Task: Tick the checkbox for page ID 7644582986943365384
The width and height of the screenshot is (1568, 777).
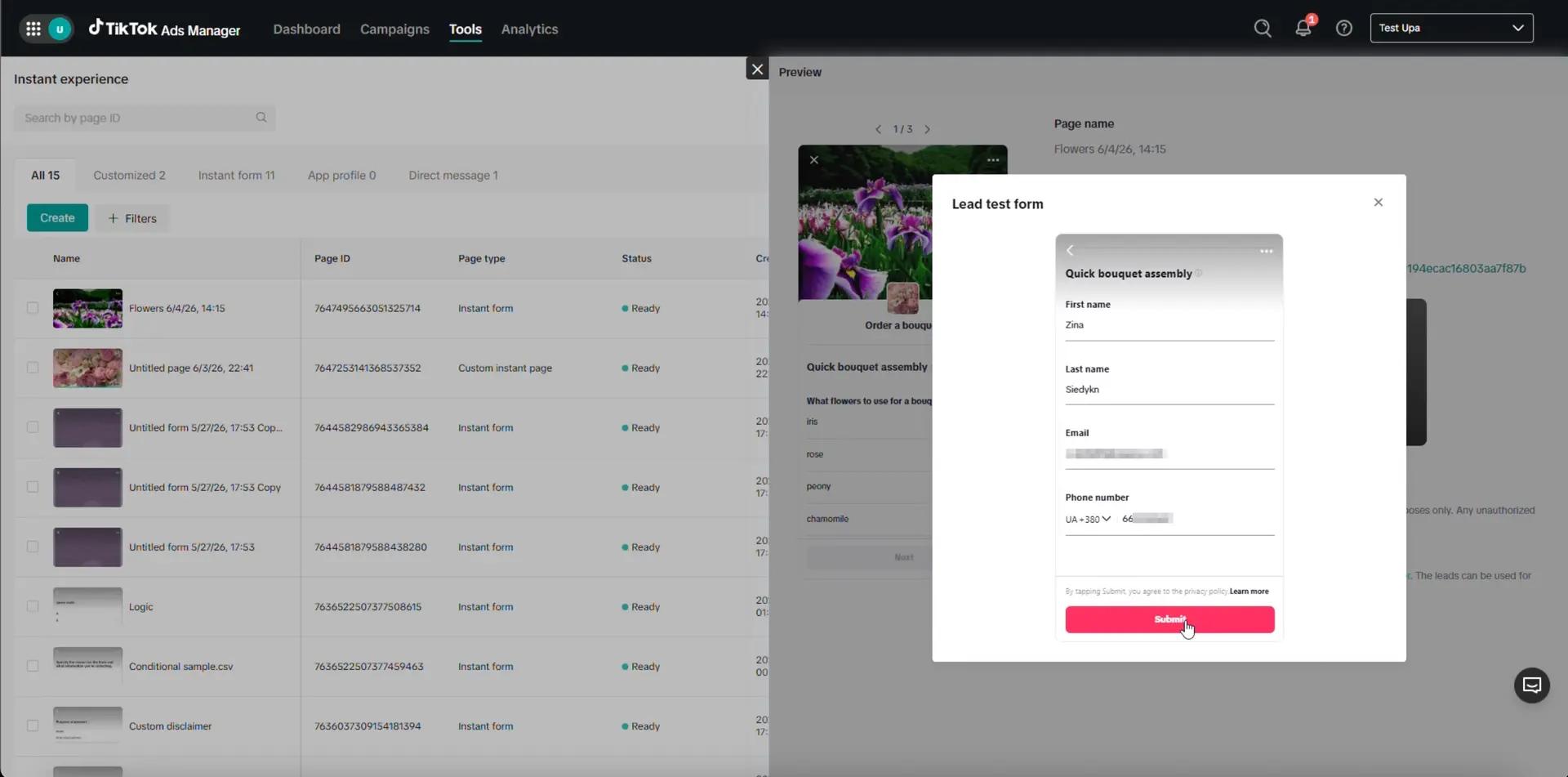Action: pos(33,427)
